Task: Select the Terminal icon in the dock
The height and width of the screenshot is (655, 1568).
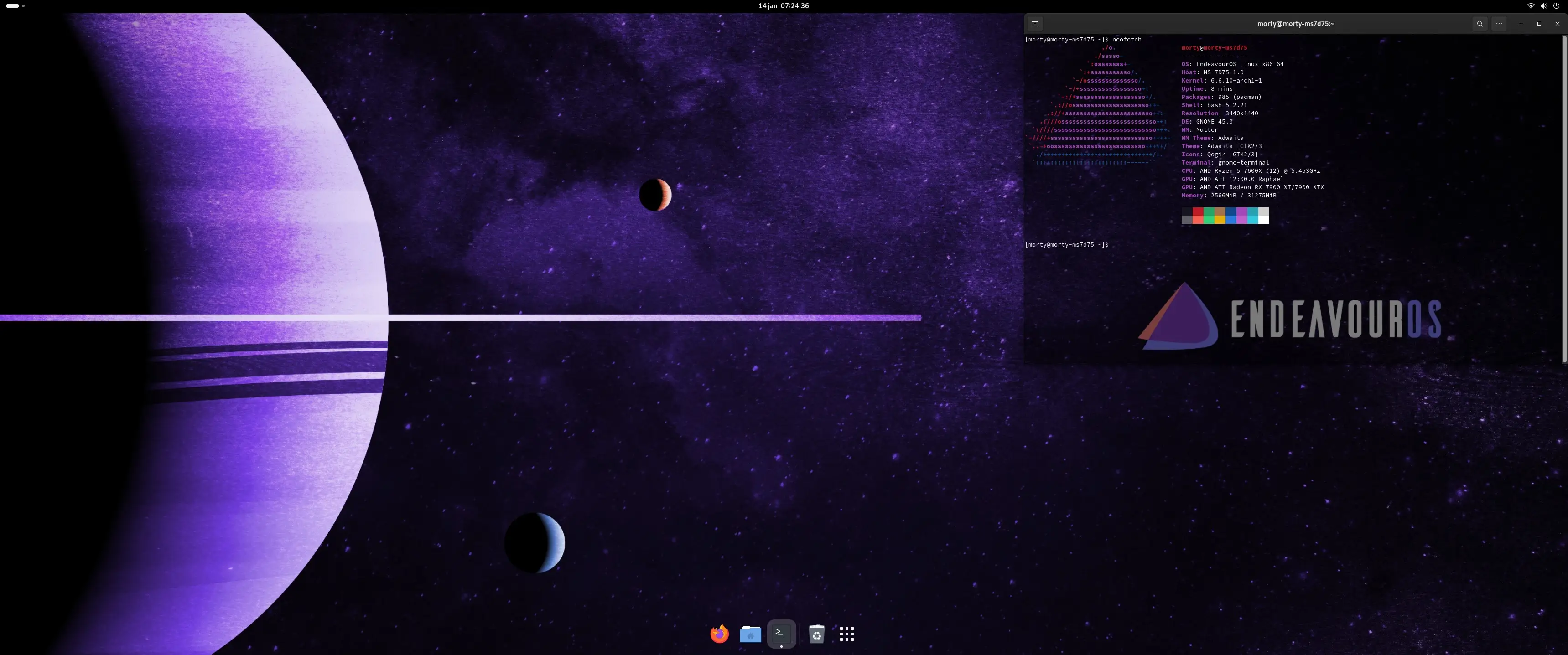Action: coord(782,633)
